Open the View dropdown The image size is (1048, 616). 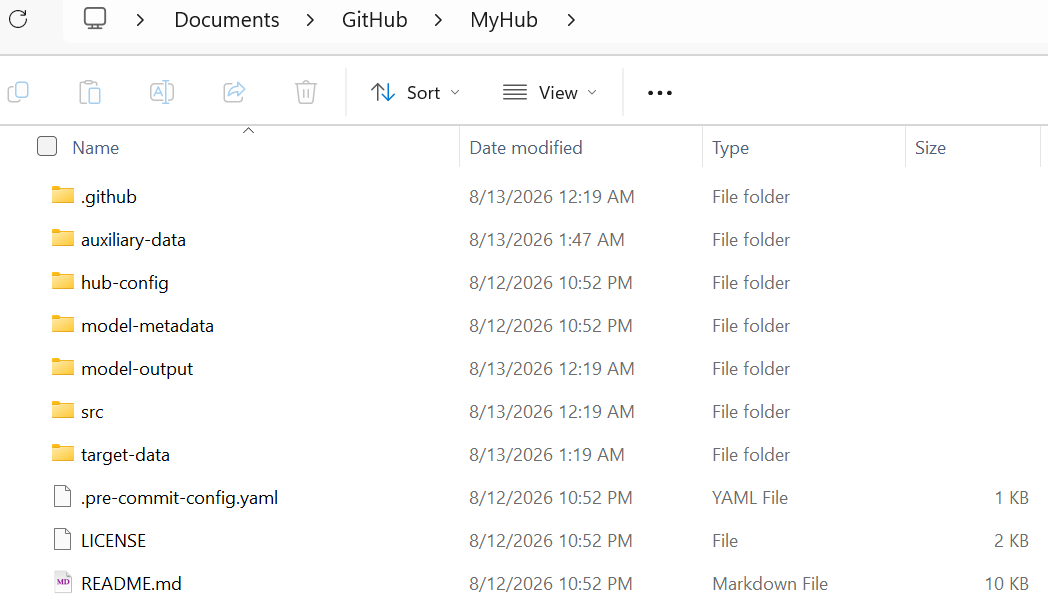pos(549,92)
